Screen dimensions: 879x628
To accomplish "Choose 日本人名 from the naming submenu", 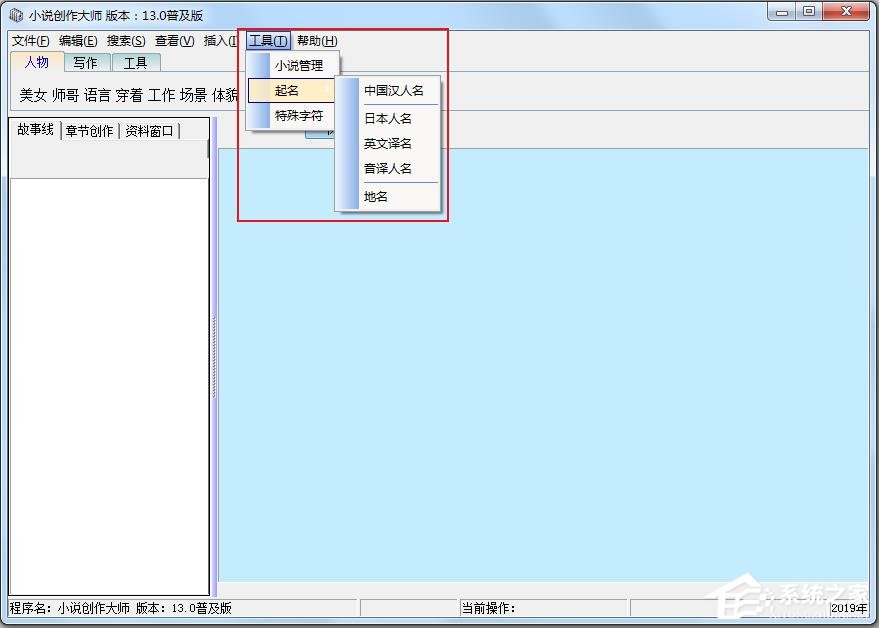I will pyautogui.click(x=388, y=118).
